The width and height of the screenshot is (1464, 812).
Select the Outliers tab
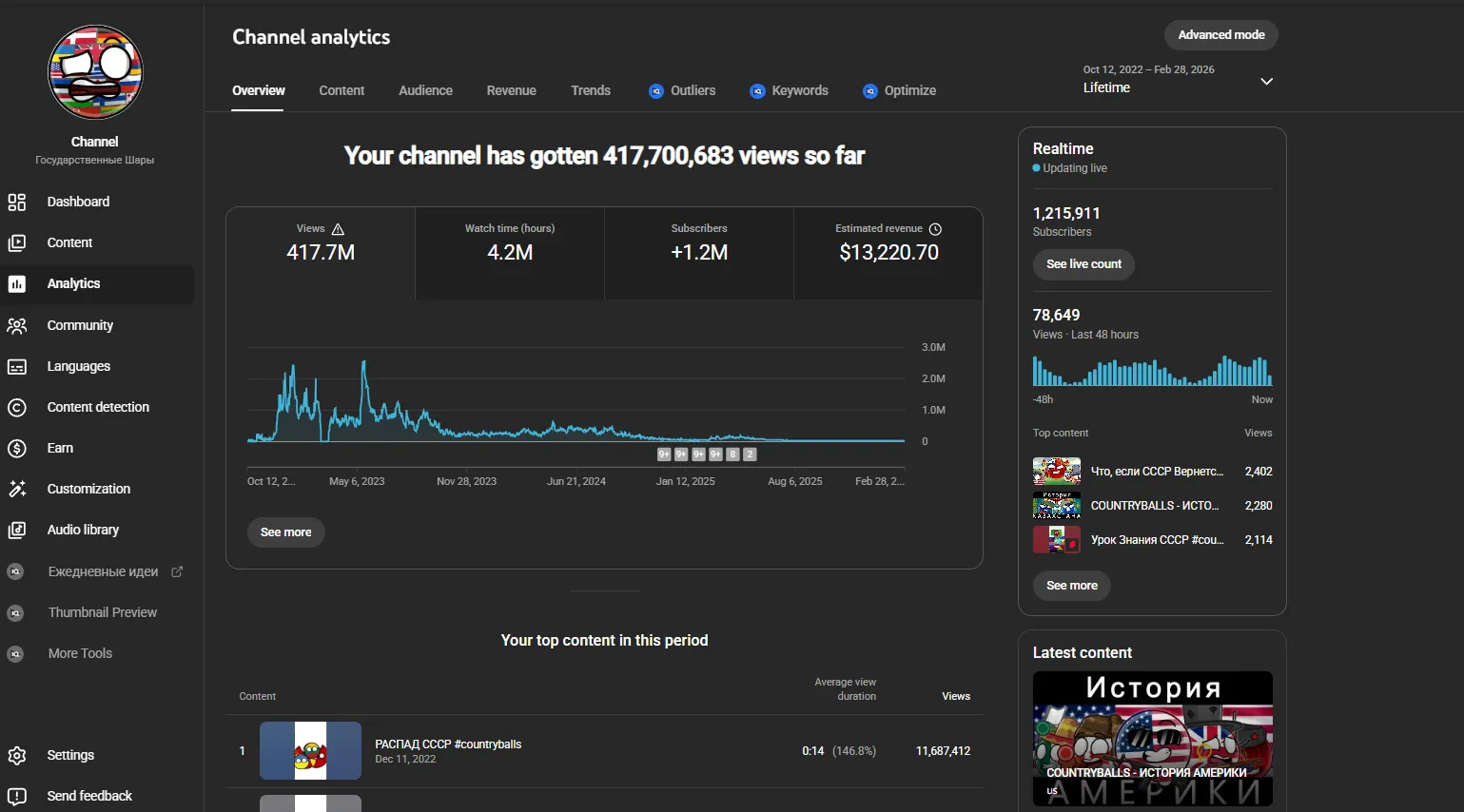tap(682, 90)
